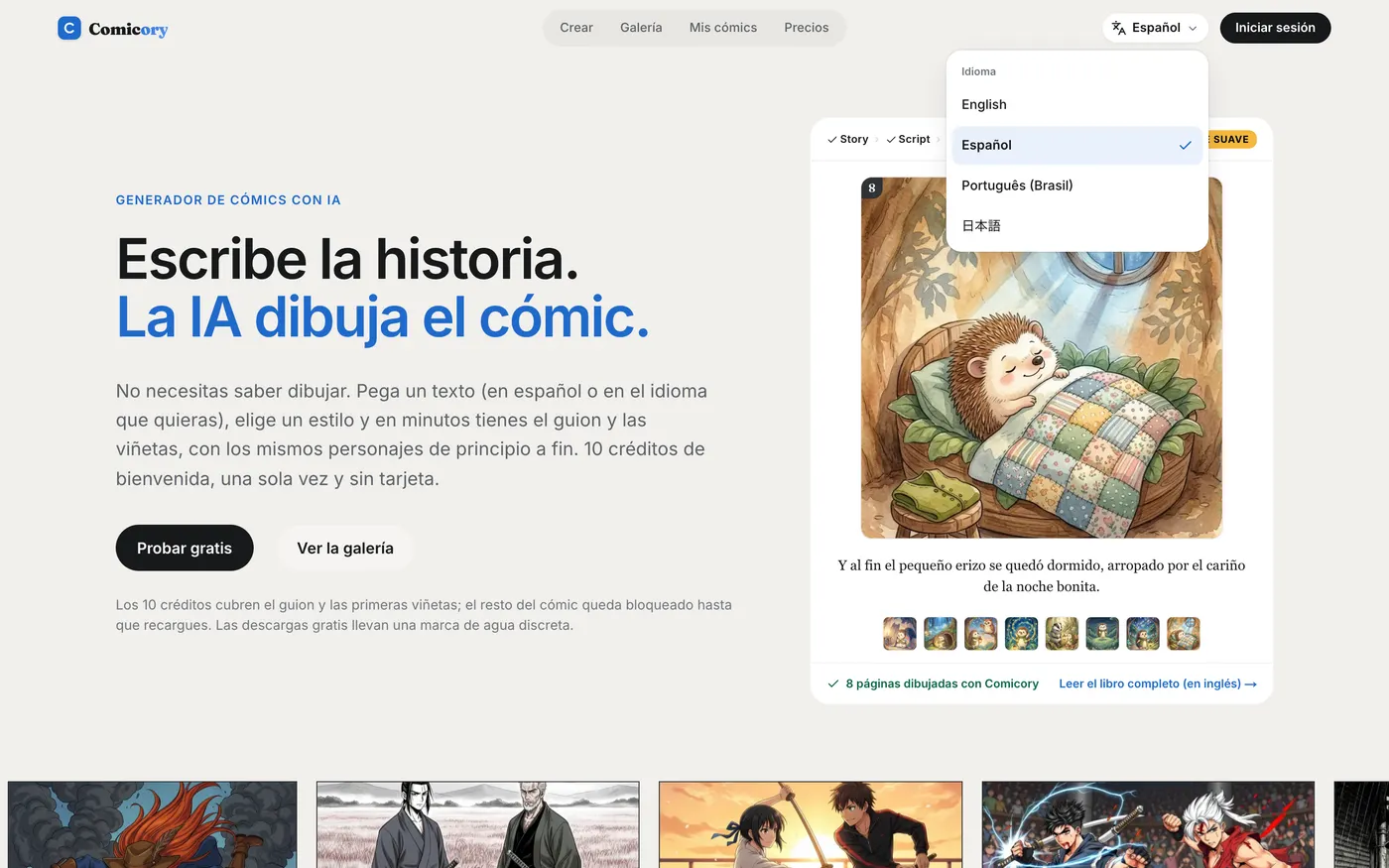Select the first page thumbnail under the caption

pos(900,633)
